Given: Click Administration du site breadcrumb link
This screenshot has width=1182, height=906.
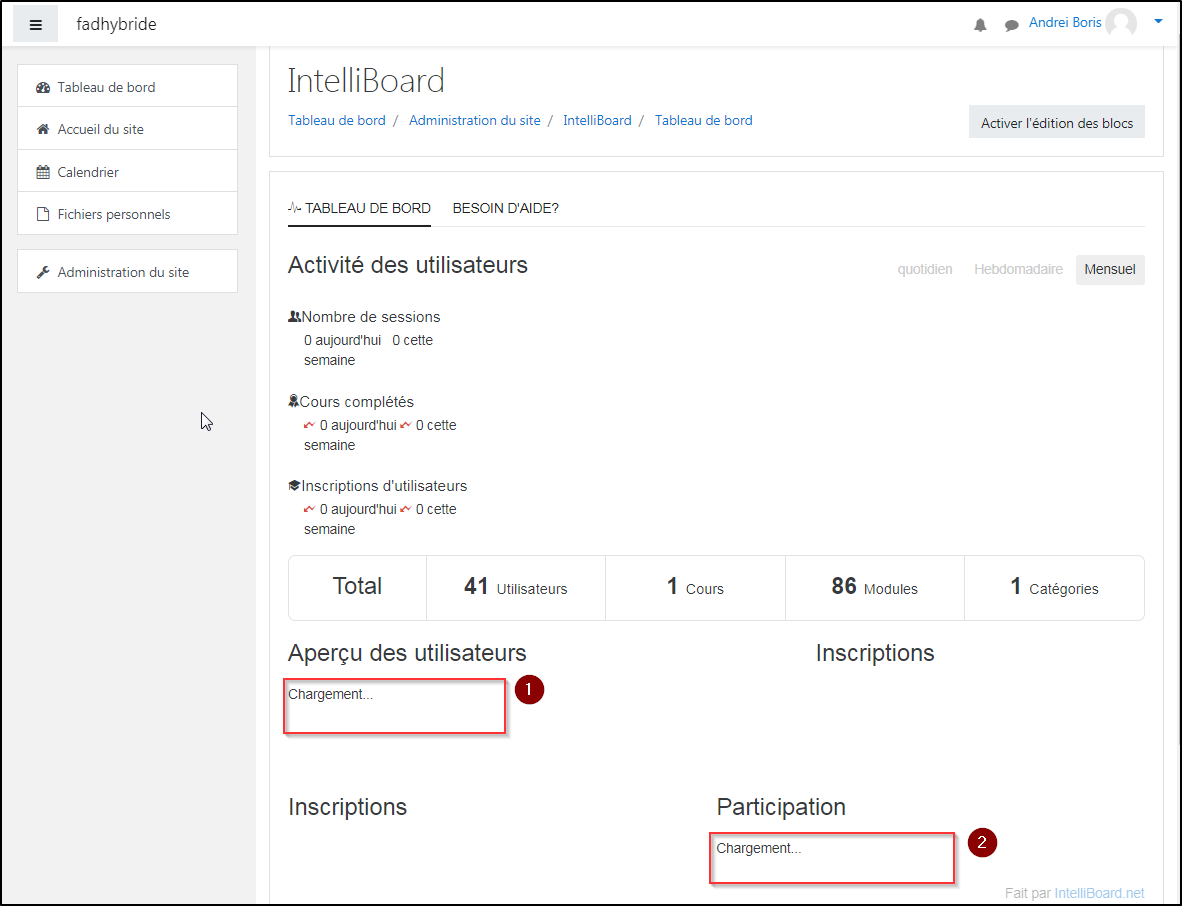Looking at the screenshot, I should [x=474, y=120].
